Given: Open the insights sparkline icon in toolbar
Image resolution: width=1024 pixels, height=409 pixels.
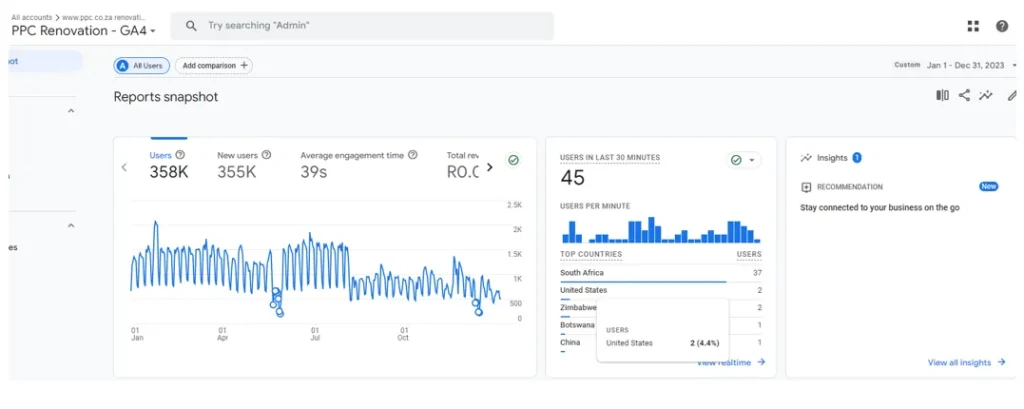Looking at the screenshot, I should pos(986,96).
